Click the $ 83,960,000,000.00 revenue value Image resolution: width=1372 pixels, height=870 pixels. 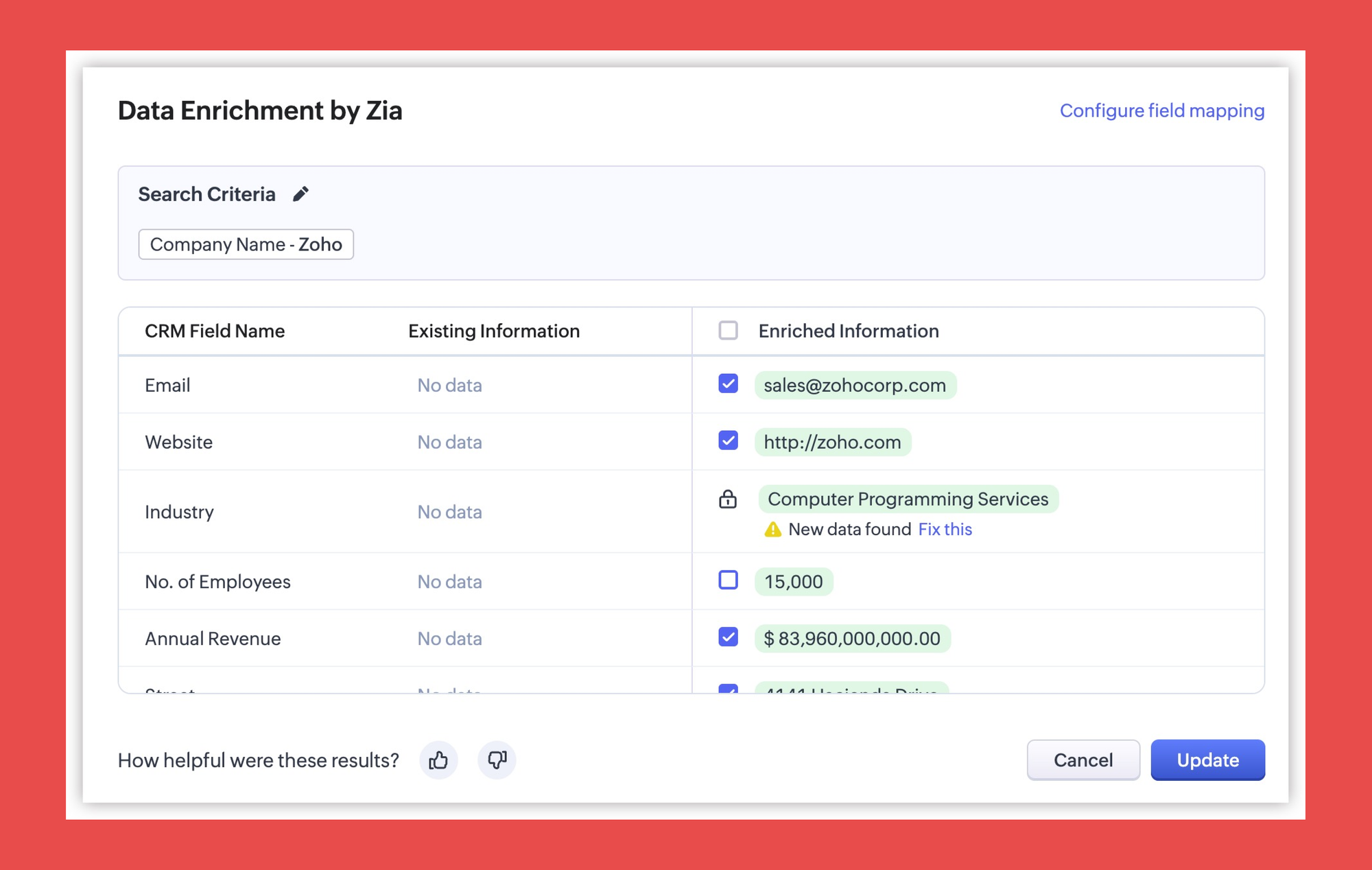click(x=852, y=639)
